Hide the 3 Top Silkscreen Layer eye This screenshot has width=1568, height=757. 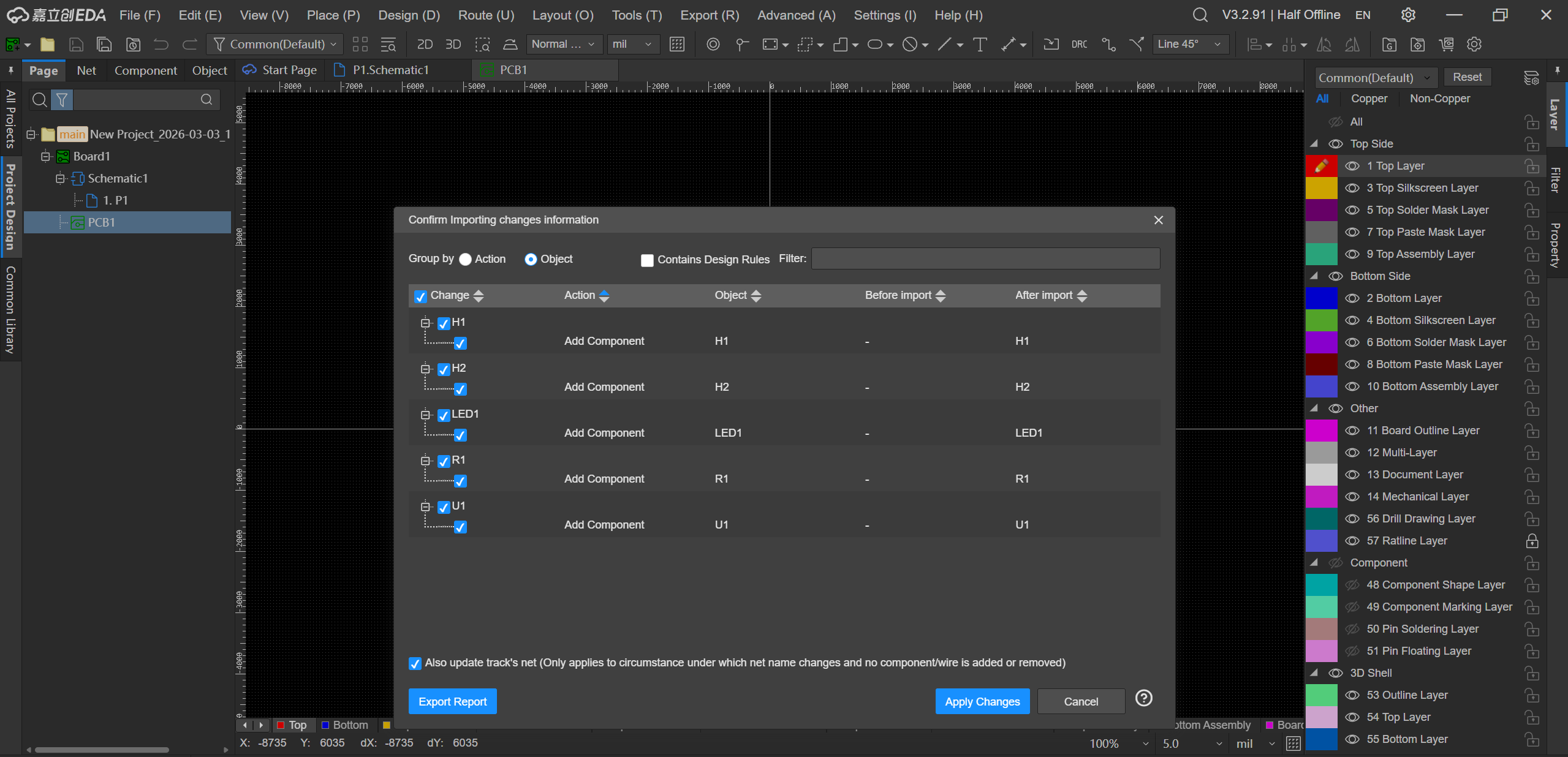pyautogui.click(x=1352, y=188)
